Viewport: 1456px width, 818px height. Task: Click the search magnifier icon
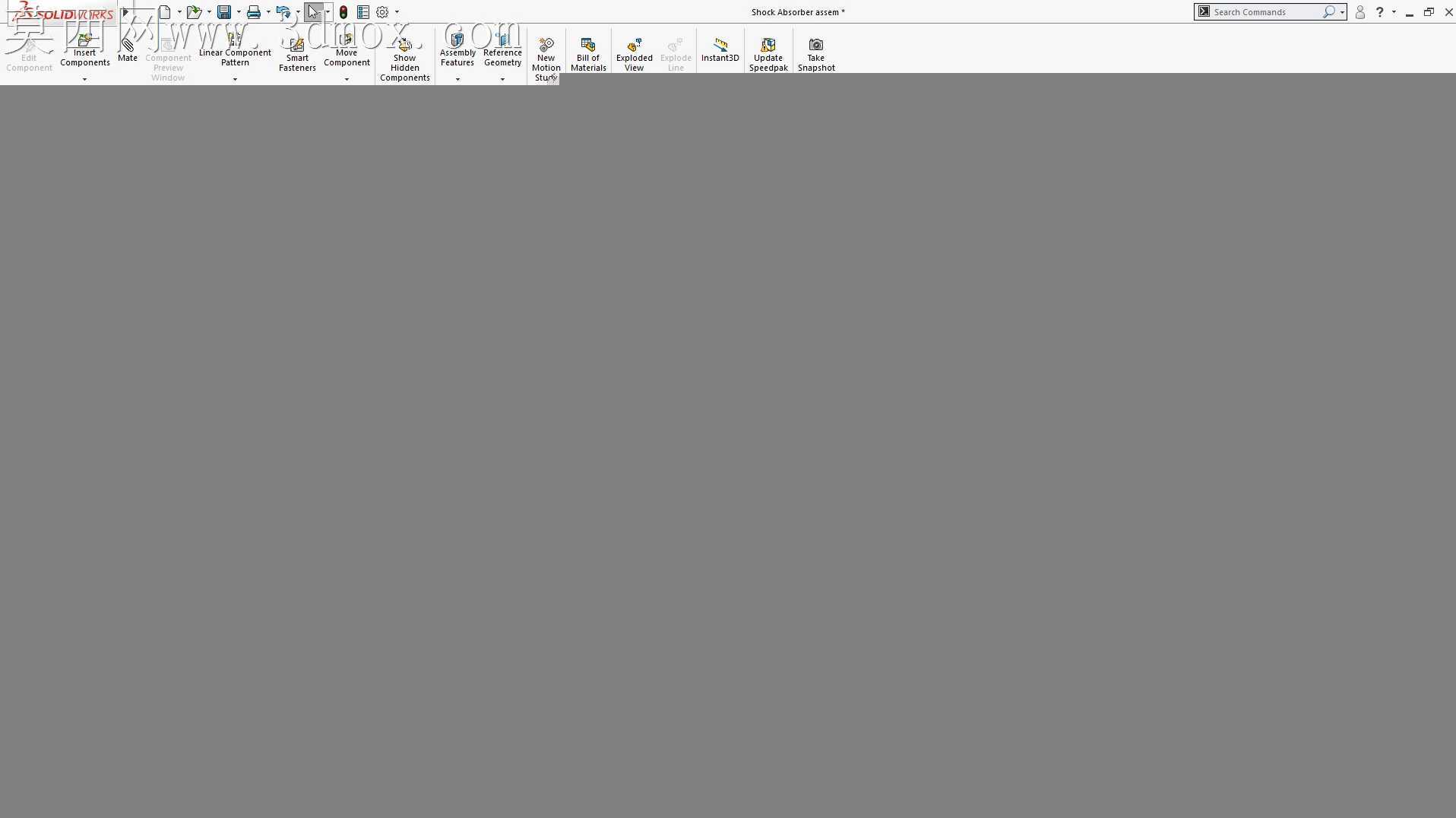click(x=1328, y=12)
